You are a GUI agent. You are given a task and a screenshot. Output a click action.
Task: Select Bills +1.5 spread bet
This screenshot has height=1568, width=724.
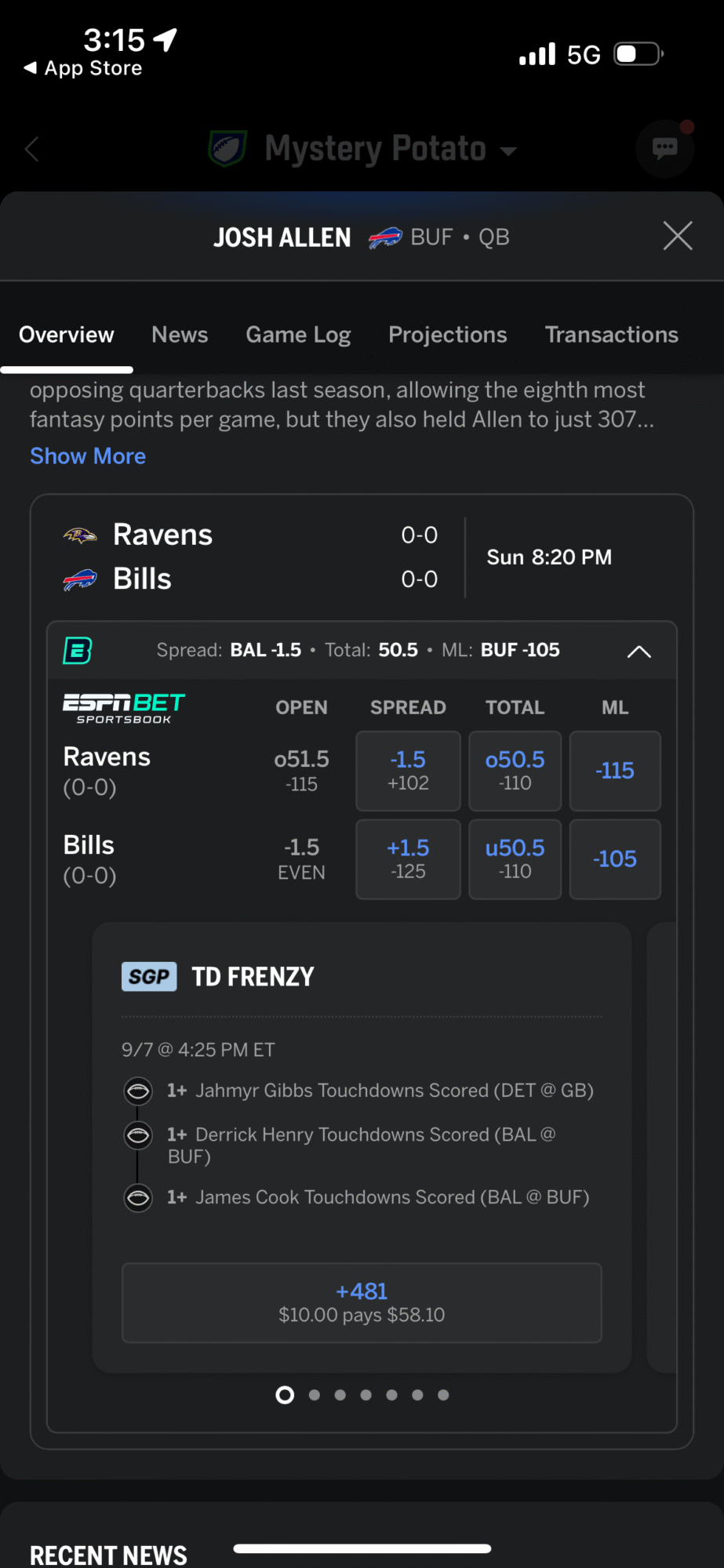[408, 859]
